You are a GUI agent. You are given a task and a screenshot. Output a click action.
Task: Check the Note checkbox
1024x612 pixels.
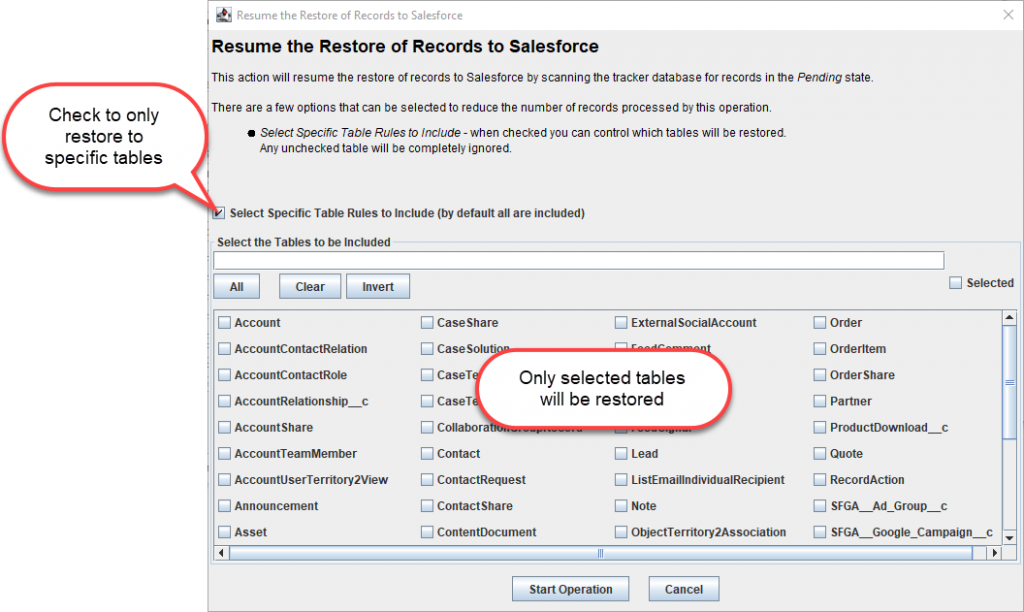(621, 506)
